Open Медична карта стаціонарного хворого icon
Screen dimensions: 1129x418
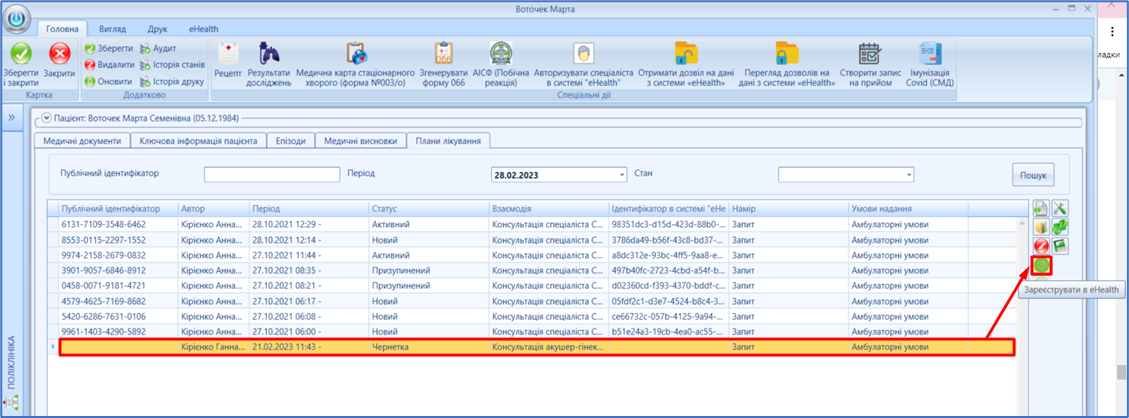[x=356, y=54]
